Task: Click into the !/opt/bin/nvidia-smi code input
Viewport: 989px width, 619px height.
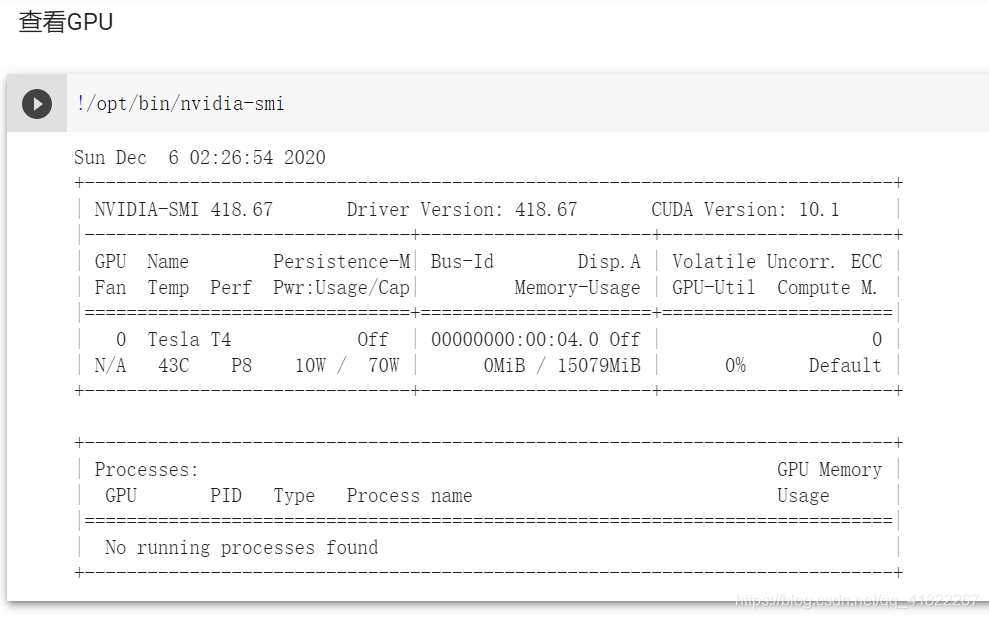Action: pyautogui.click(x=180, y=104)
